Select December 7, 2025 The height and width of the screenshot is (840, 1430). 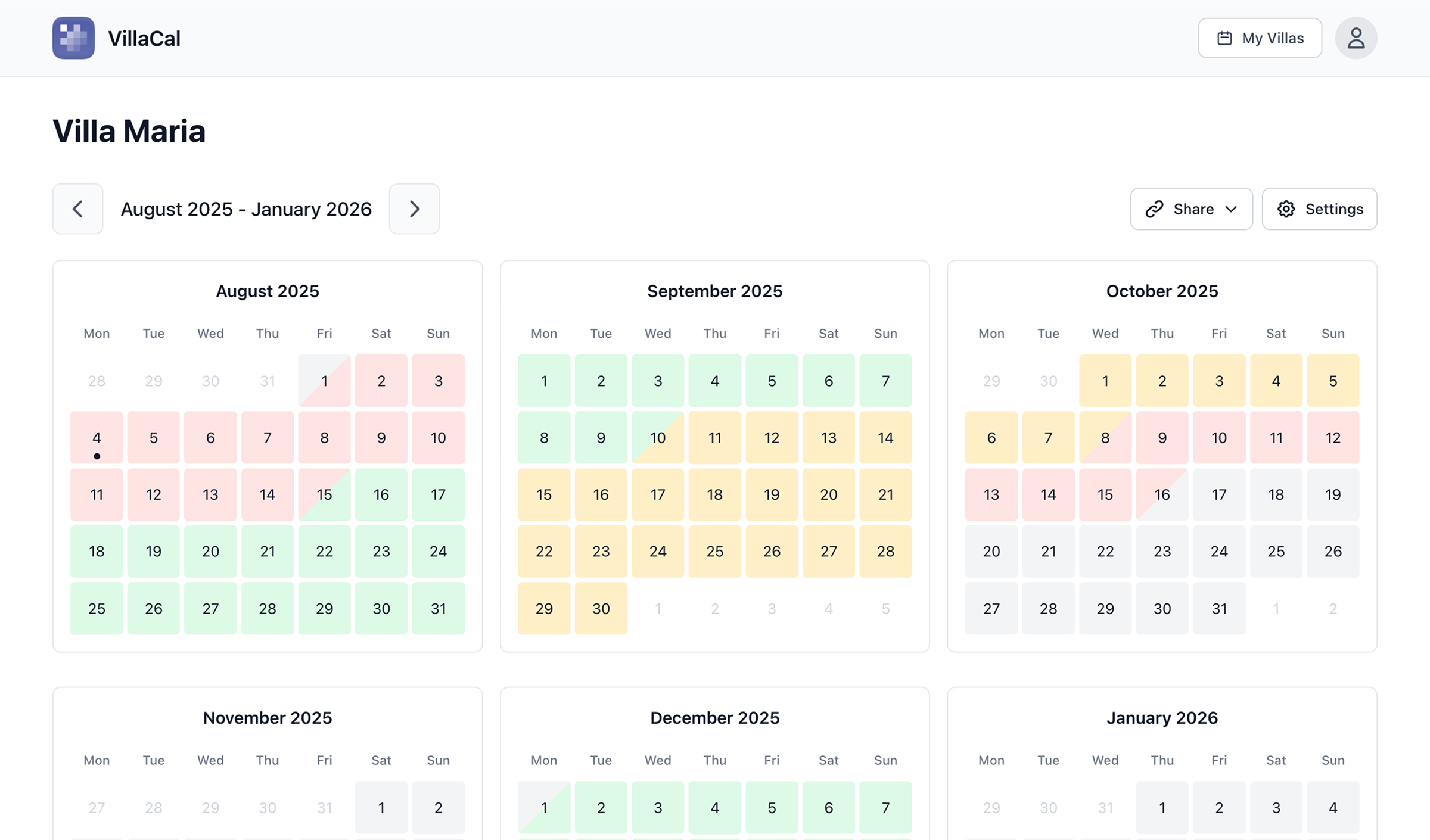tap(885, 808)
